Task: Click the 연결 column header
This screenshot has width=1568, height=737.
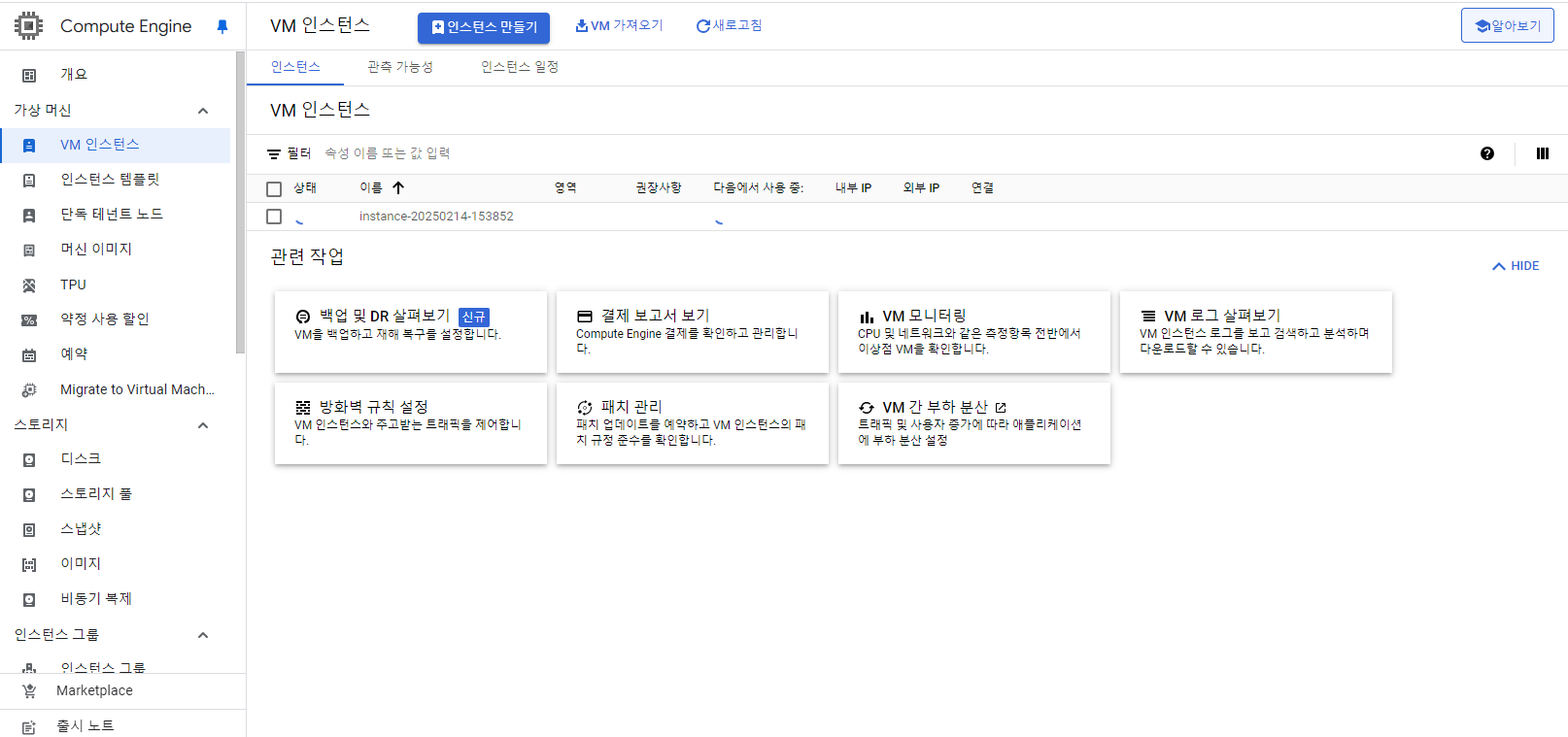Action: pyautogui.click(x=982, y=188)
